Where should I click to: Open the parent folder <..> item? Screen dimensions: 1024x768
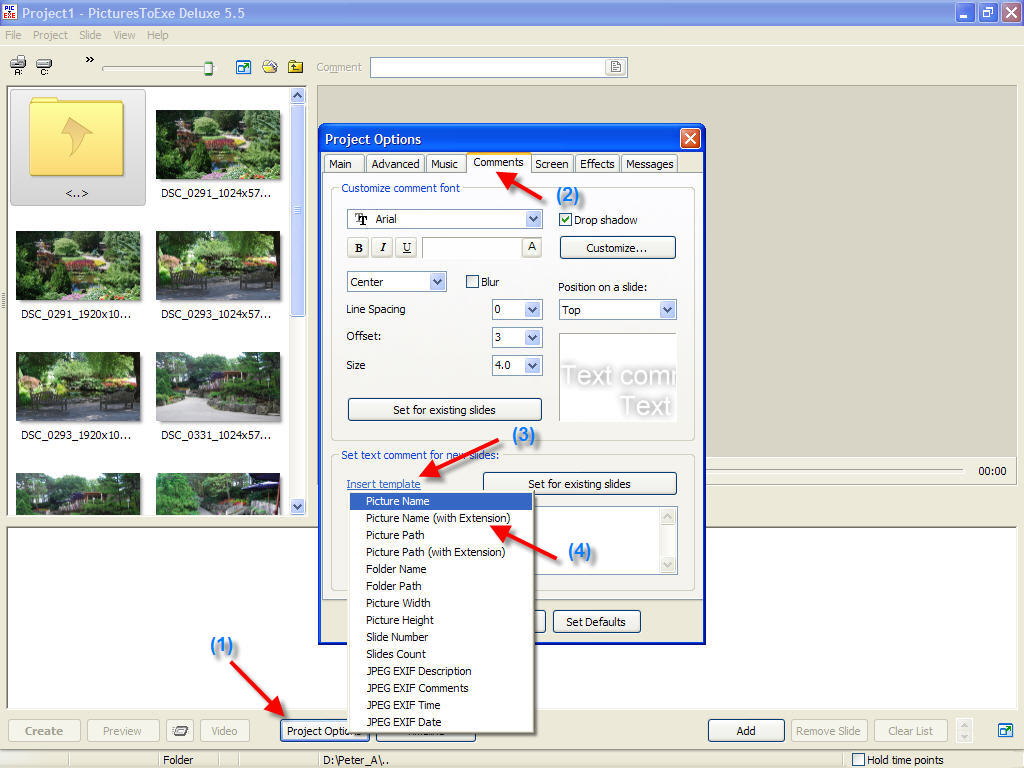[x=78, y=148]
